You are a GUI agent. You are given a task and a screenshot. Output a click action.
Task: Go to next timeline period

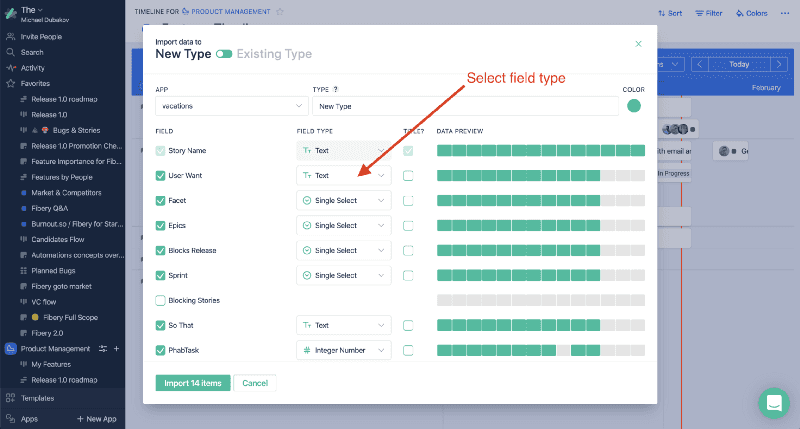pos(779,64)
